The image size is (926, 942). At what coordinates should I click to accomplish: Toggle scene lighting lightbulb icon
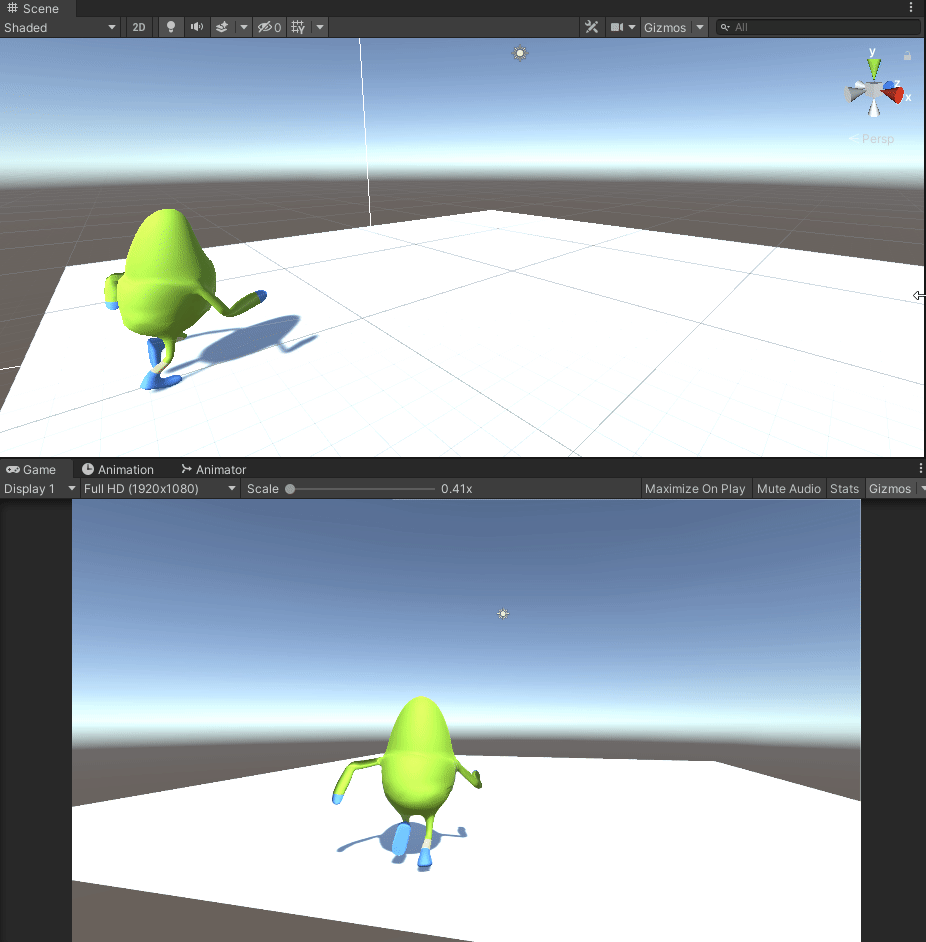(x=171, y=28)
